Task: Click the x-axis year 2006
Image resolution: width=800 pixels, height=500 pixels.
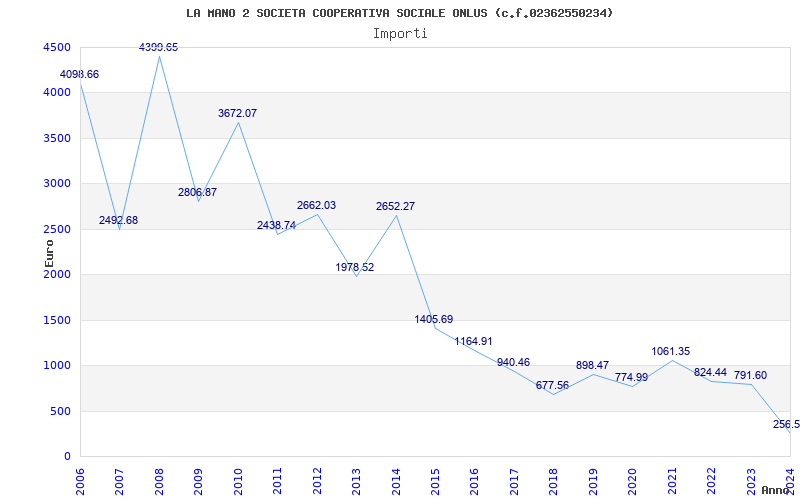Action: point(80,481)
